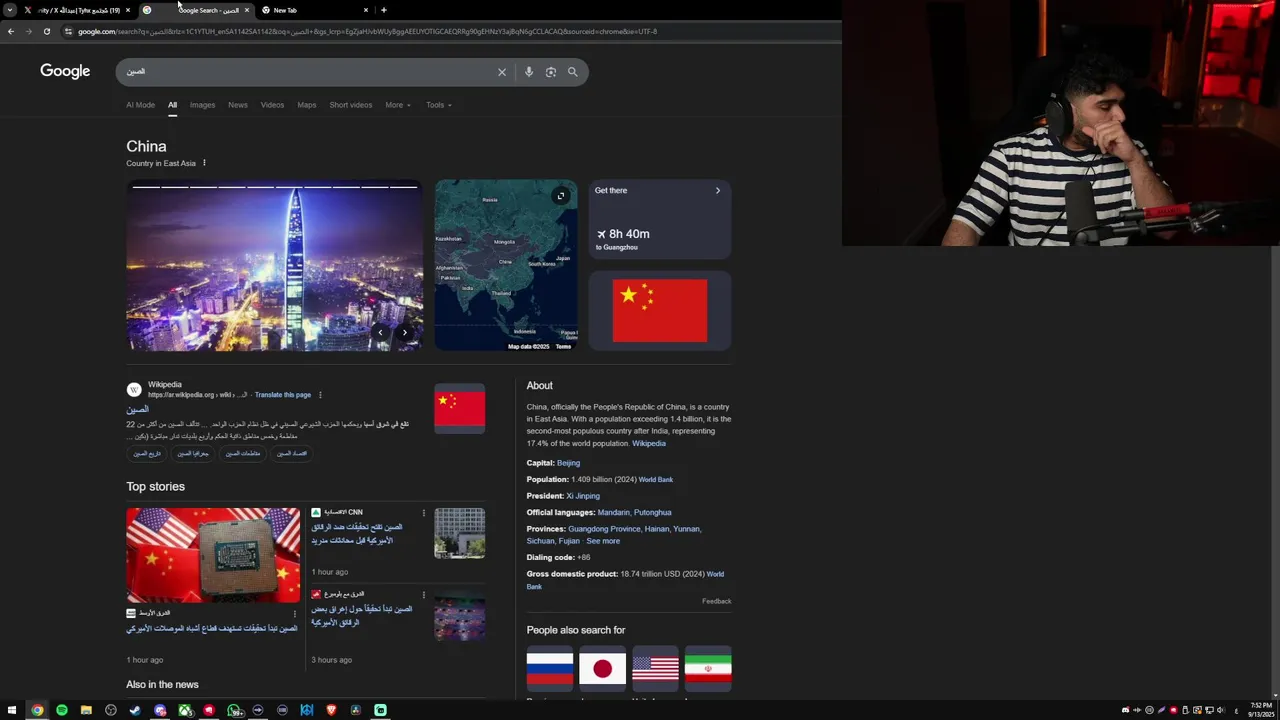Show next China photo in carousel
The image size is (1280, 720).
point(404,333)
